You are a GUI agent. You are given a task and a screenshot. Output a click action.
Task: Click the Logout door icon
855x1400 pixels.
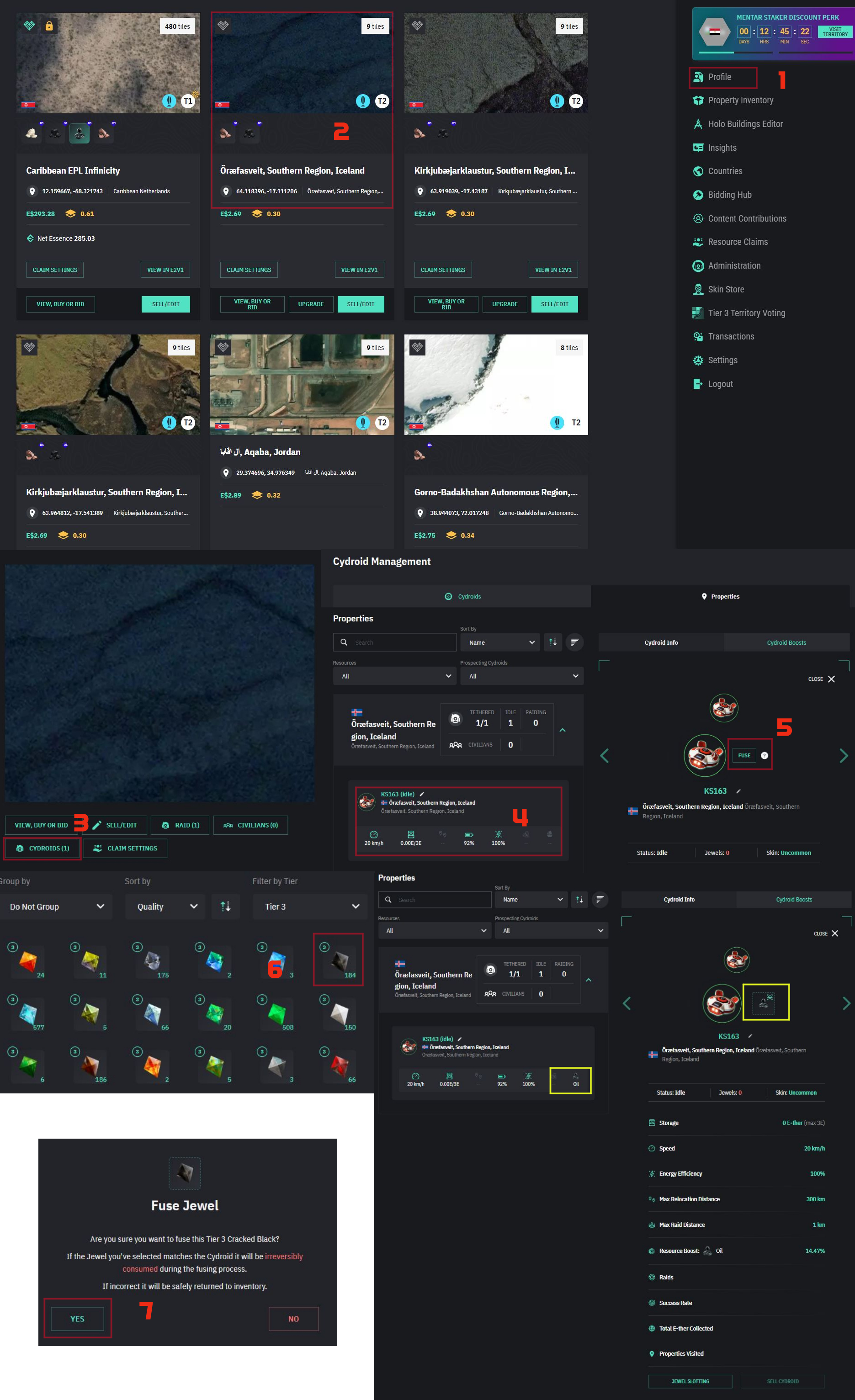point(698,384)
